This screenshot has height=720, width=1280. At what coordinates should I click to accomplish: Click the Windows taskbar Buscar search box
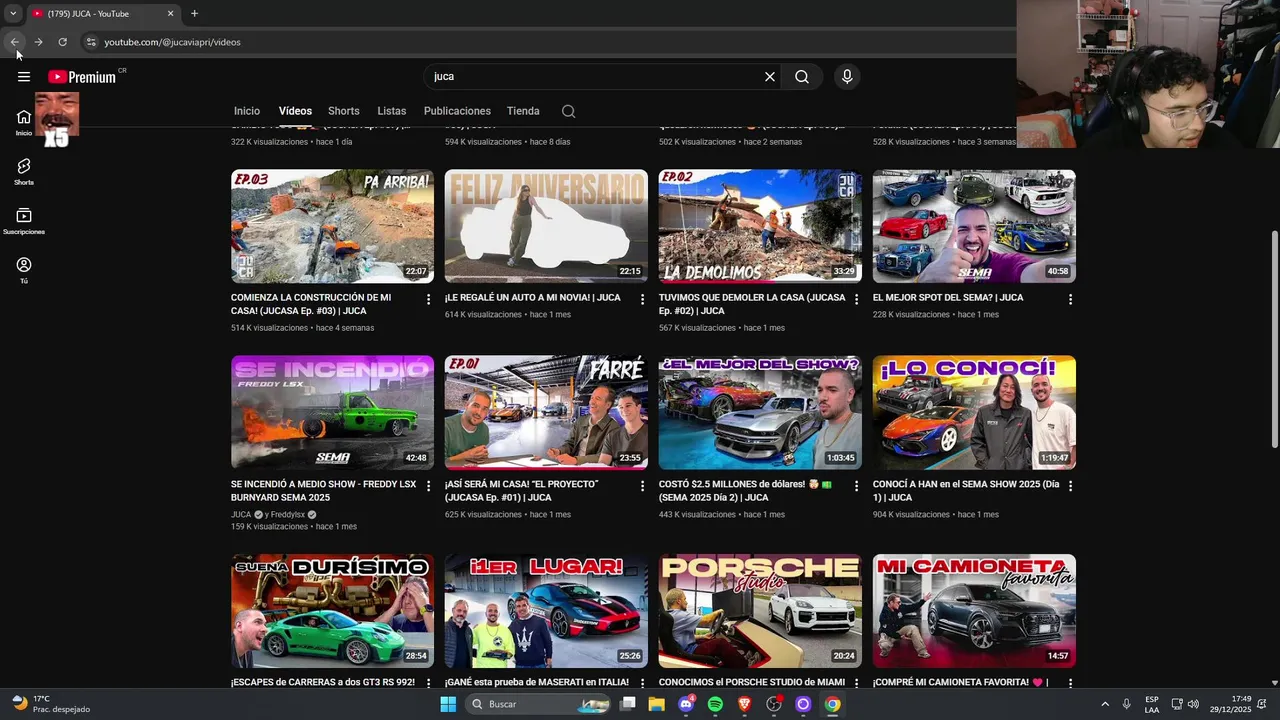tap(540, 704)
